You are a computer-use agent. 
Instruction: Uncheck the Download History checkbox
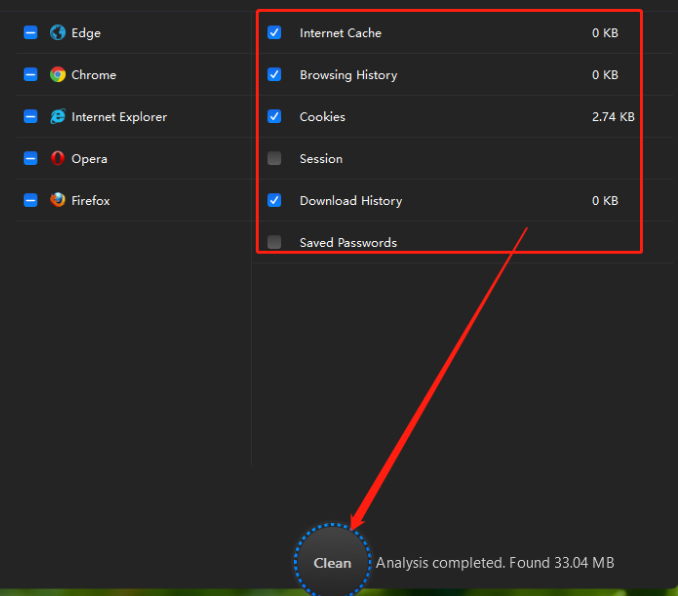coord(274,200)
